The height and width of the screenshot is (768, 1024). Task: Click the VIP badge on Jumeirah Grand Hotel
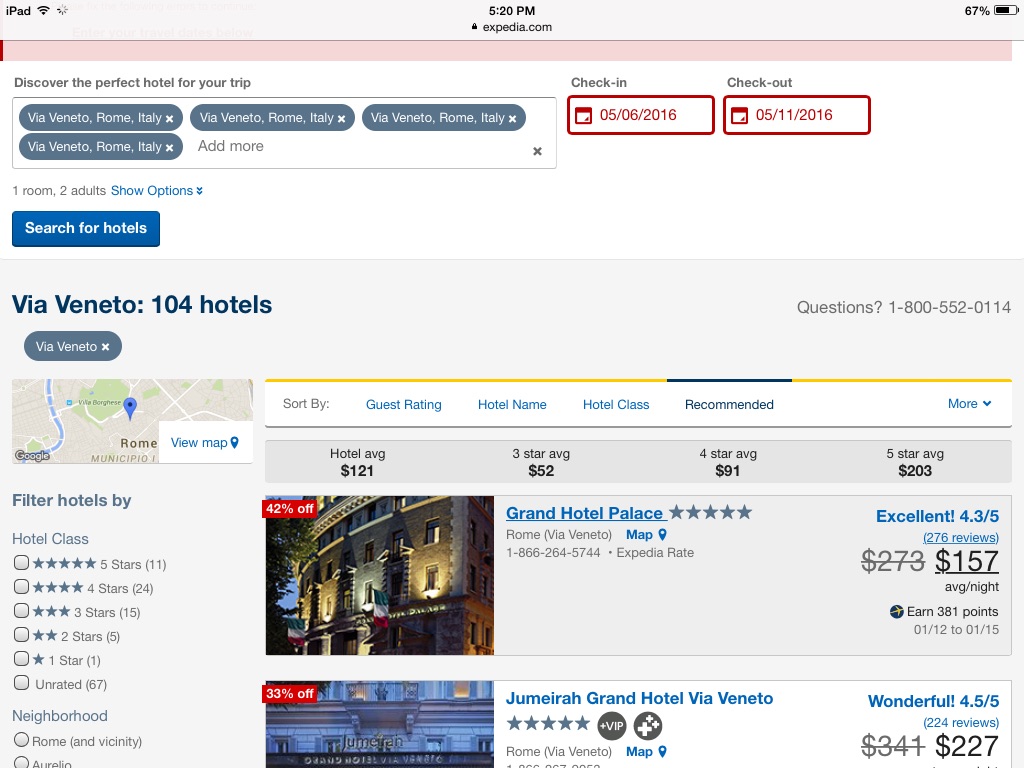611,726
